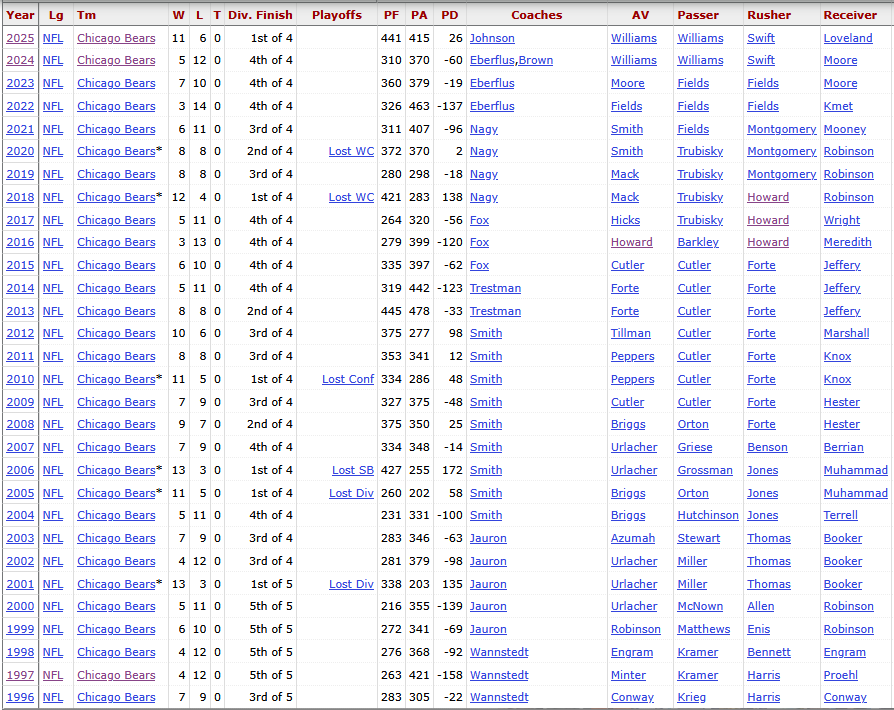Image resolution: width=894 pixels, height=710 pixels.
Task: Click Hutchinson passer link
Action: [708, 515]
